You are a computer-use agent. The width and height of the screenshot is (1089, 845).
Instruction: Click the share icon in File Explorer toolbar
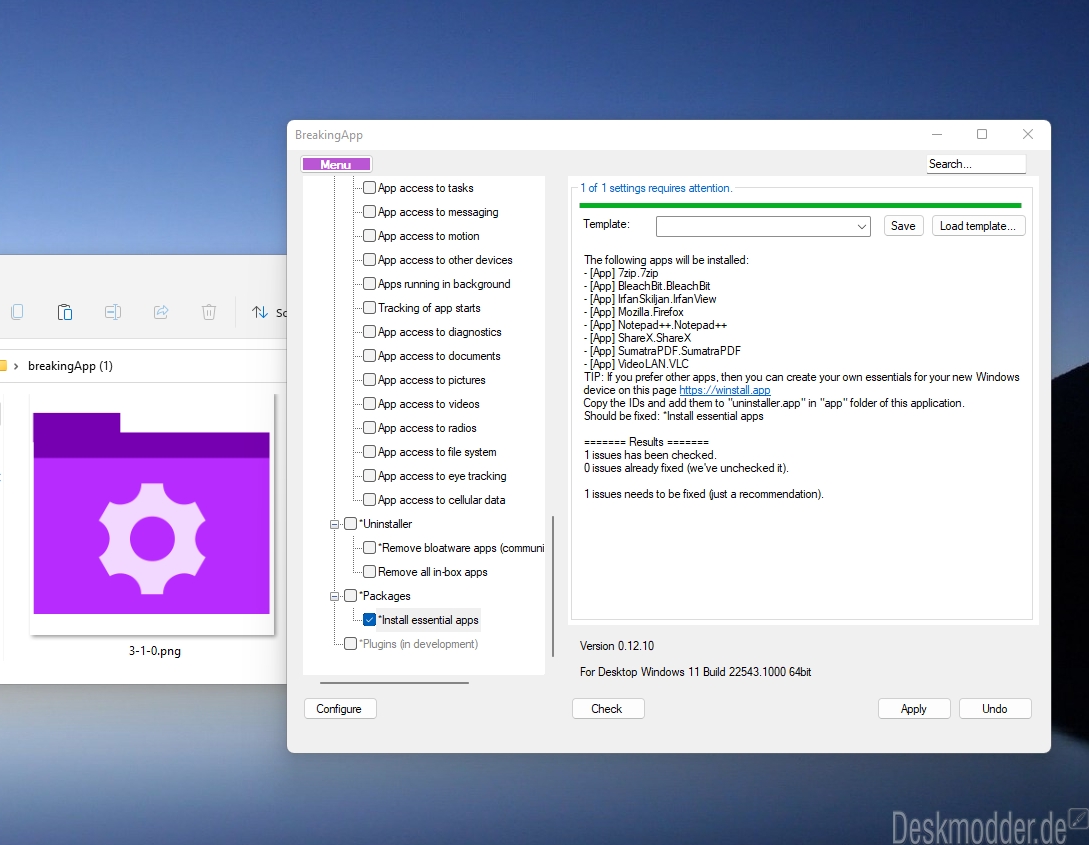[161, 312]
